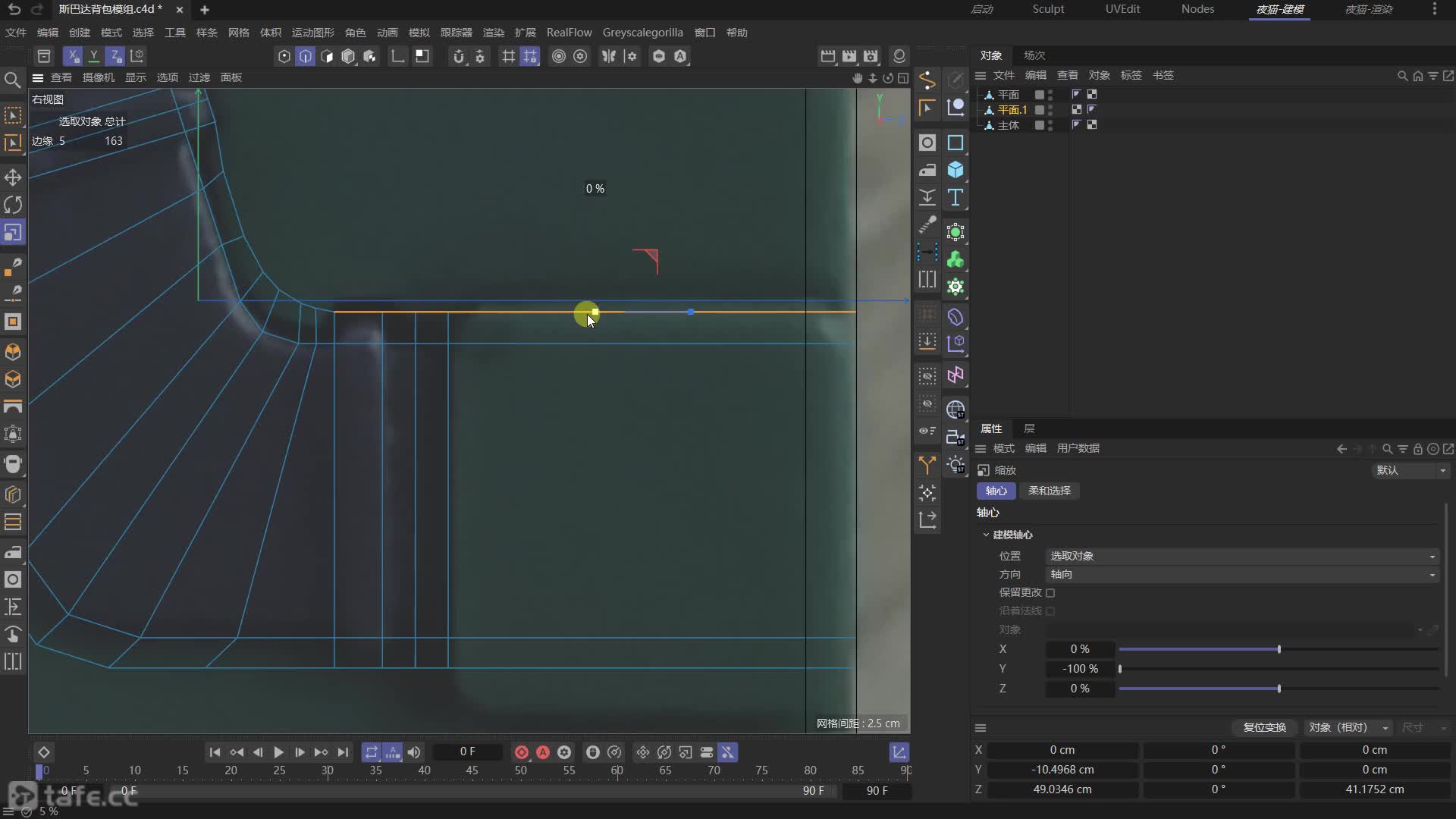
Task: Select the 轴心 tab button
Action: point(996,491)
